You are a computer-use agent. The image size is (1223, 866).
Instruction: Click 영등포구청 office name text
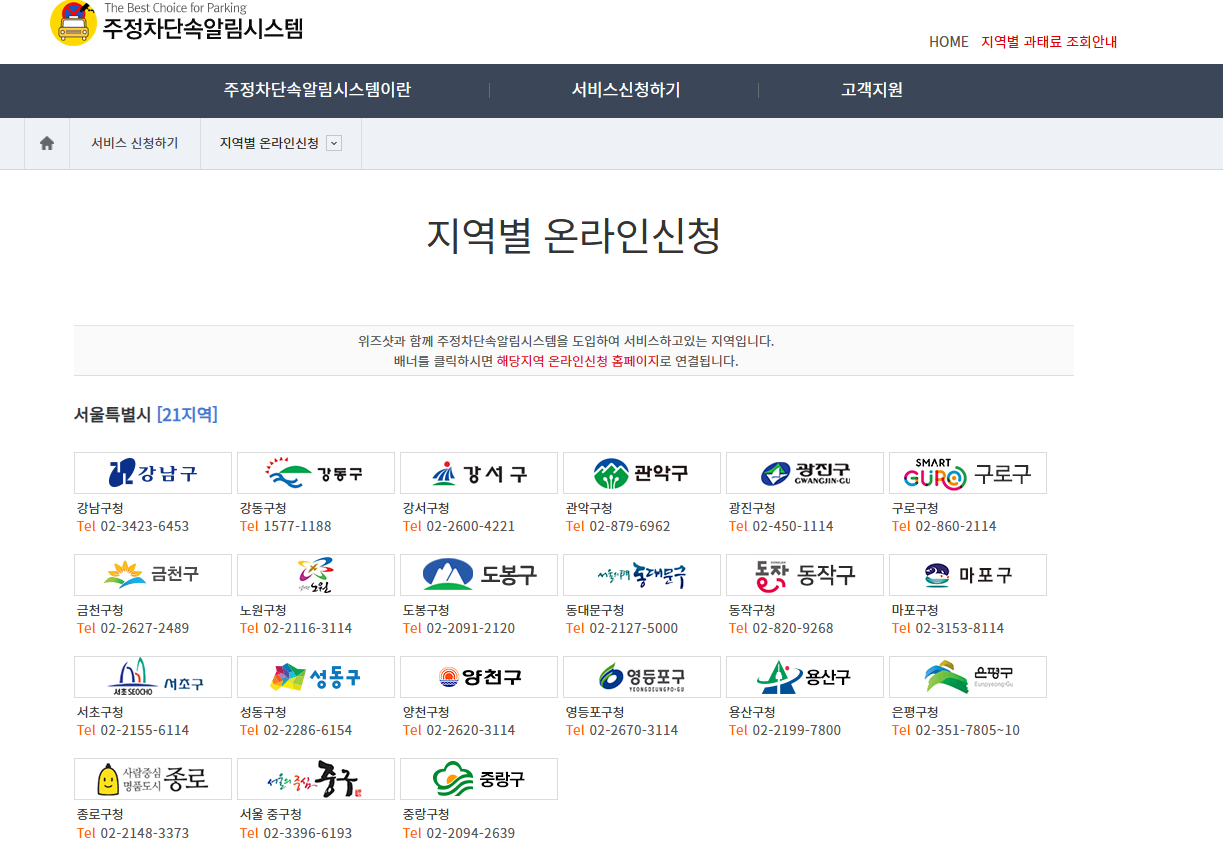pos(595,712)
